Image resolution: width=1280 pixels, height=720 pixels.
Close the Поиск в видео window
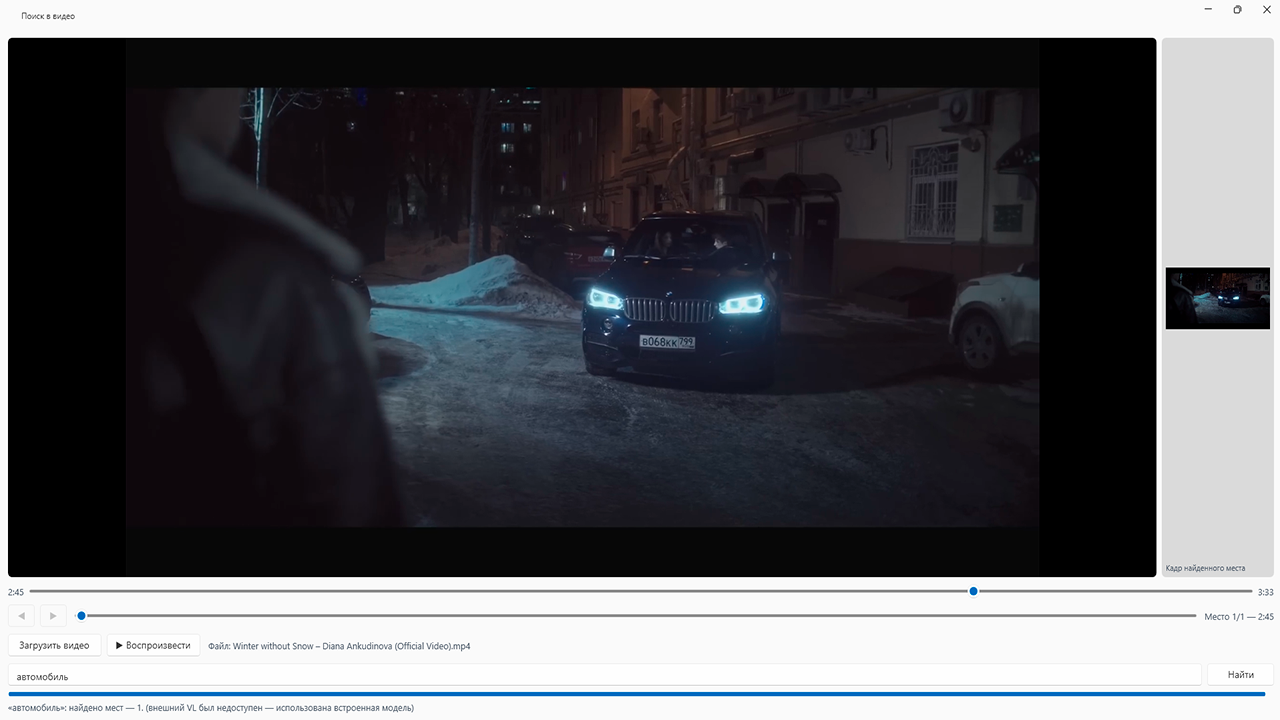pyautogui.click(x=1266, y=10)
